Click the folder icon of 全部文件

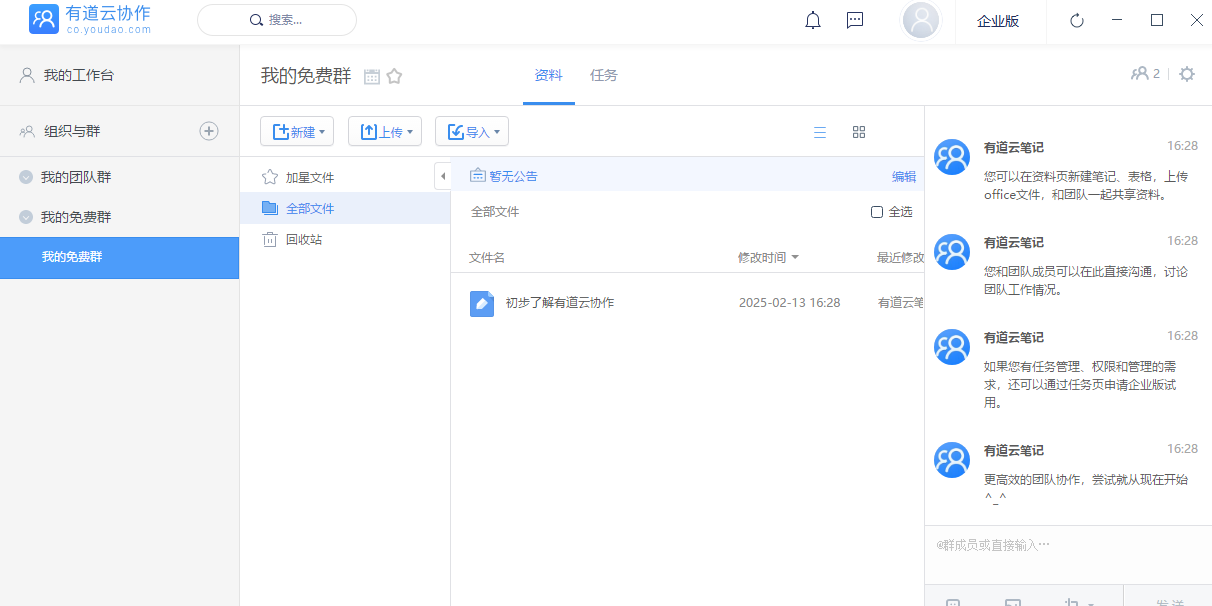point(269,208)
